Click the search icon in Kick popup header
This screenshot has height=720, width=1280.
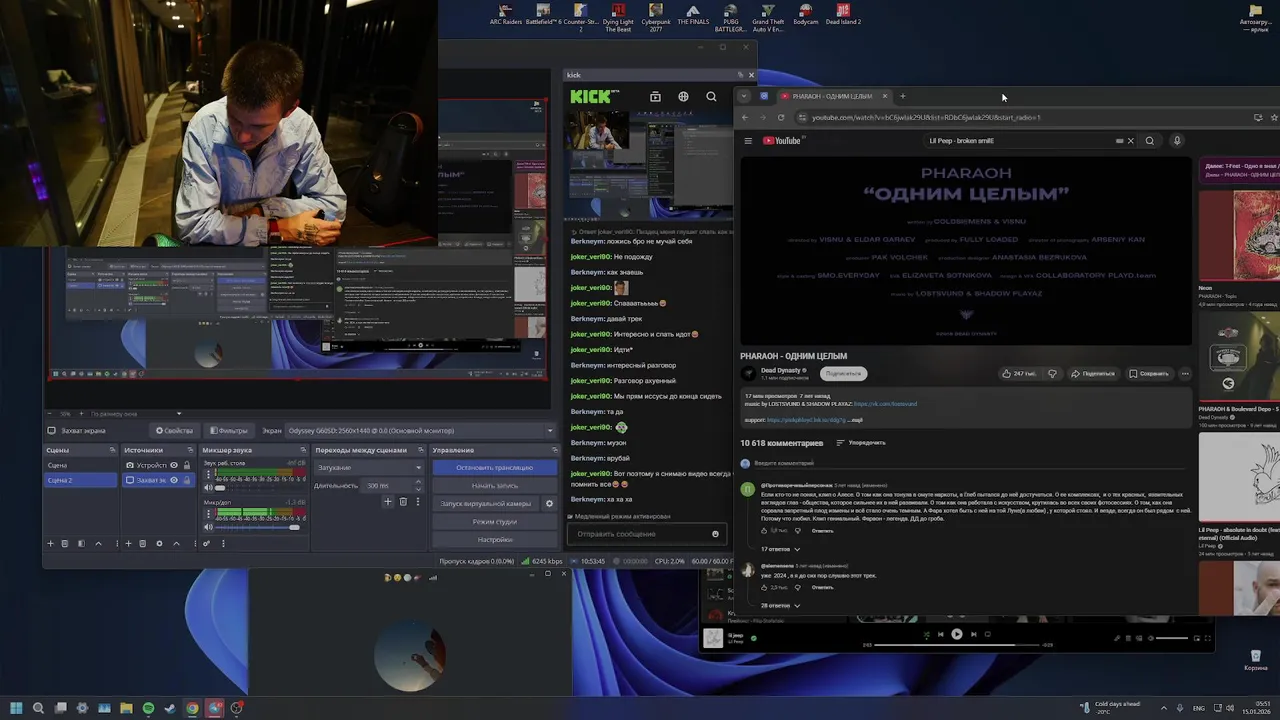click(711, 97)
